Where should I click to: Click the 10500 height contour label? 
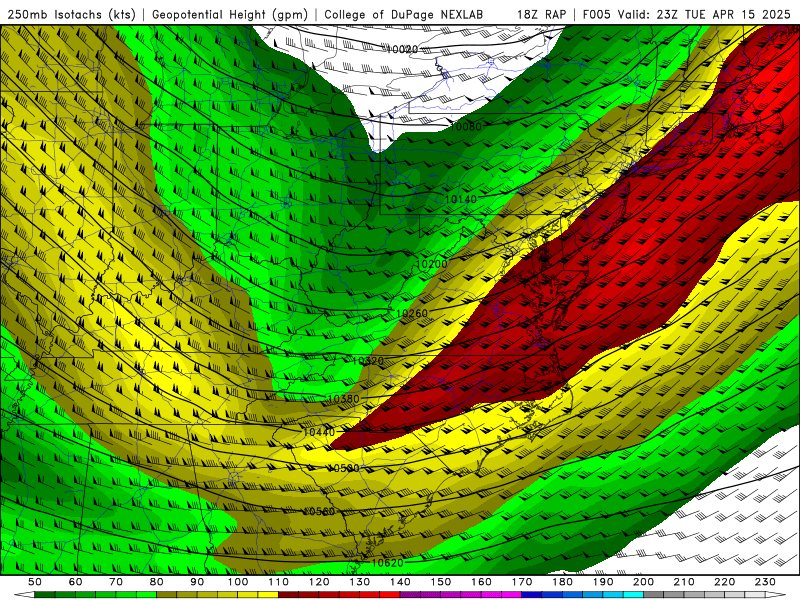pos(343,468)
